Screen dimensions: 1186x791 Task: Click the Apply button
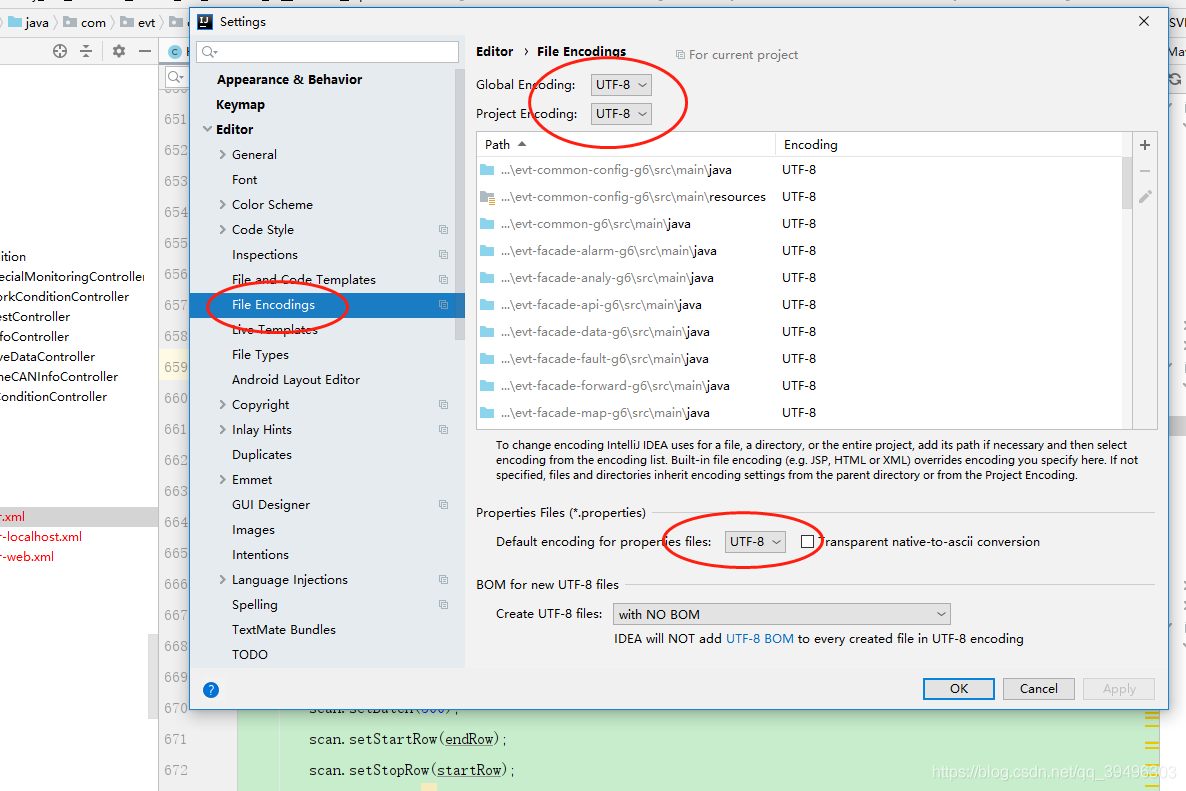[1119, 688]
